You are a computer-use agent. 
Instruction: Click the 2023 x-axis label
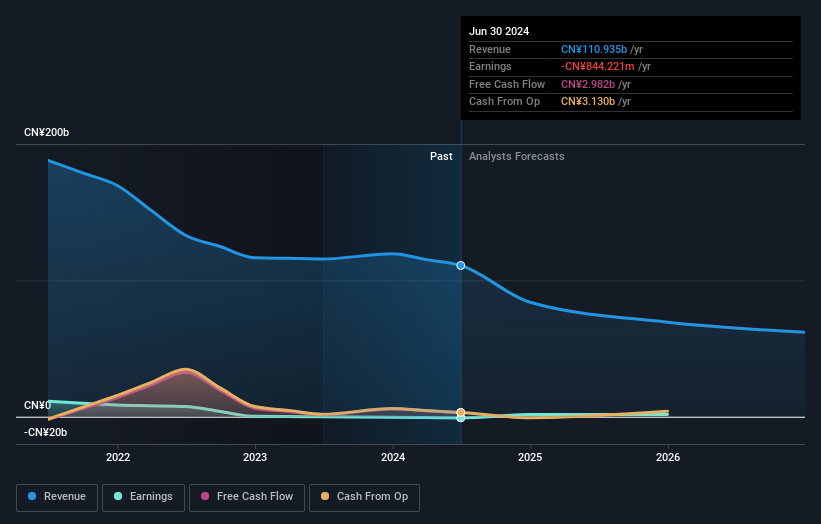pos(255,457)
